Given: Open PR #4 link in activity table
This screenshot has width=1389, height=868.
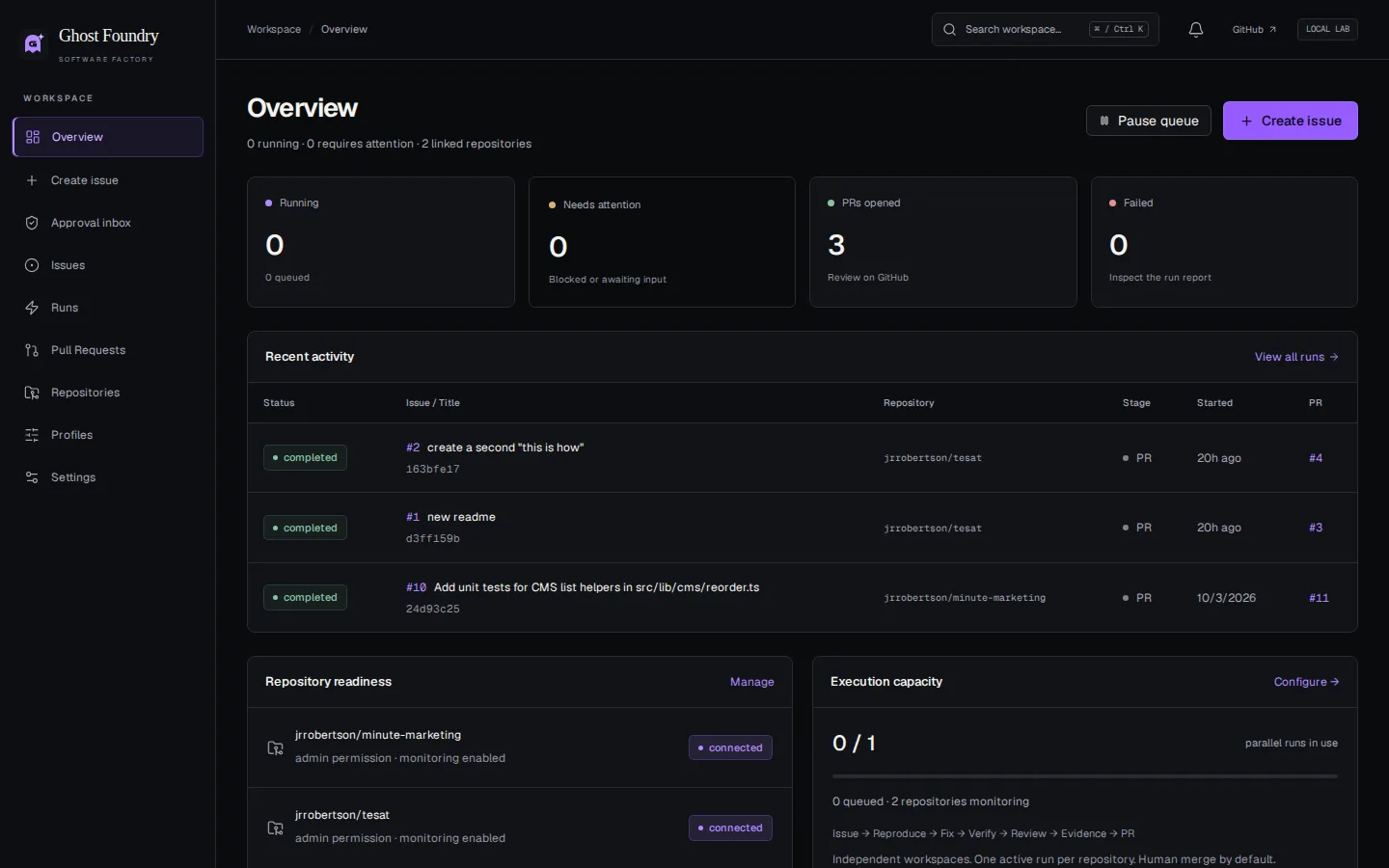Looking at the screenshot, I should 1316,458.
